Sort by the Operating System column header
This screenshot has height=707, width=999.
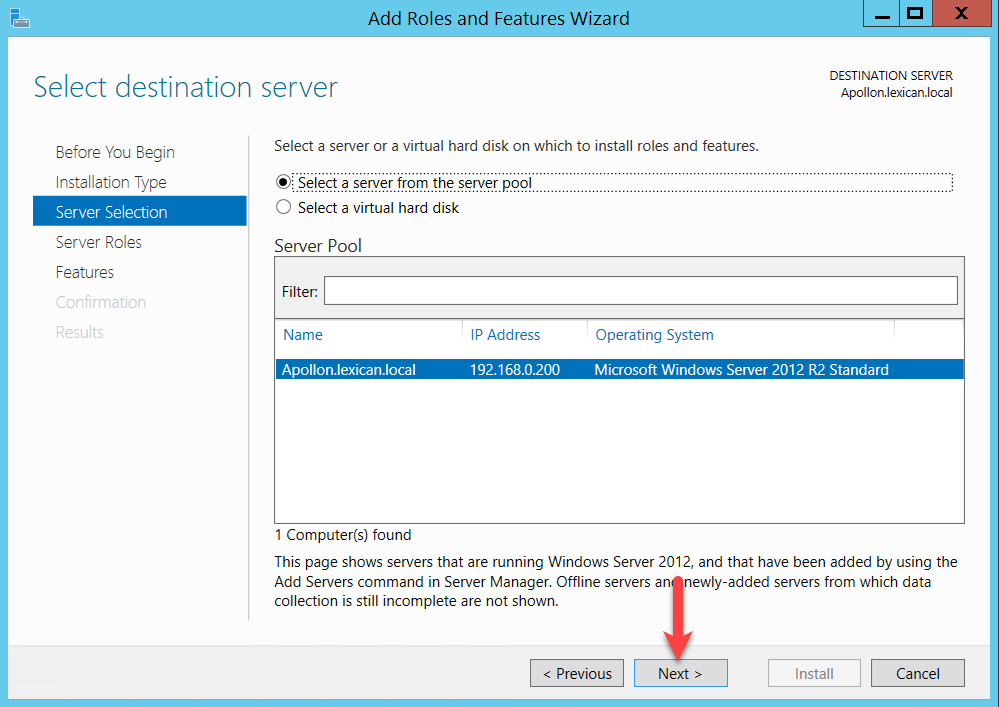click(x=654, y=335)
